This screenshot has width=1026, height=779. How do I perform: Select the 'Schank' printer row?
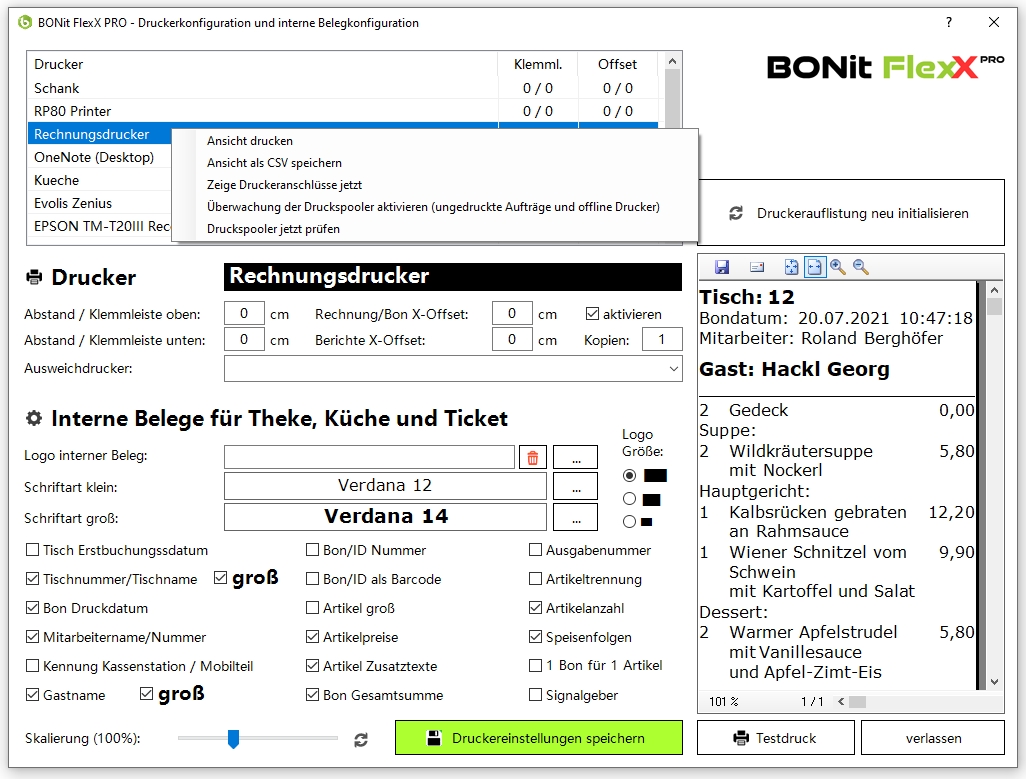coord(343,88)
